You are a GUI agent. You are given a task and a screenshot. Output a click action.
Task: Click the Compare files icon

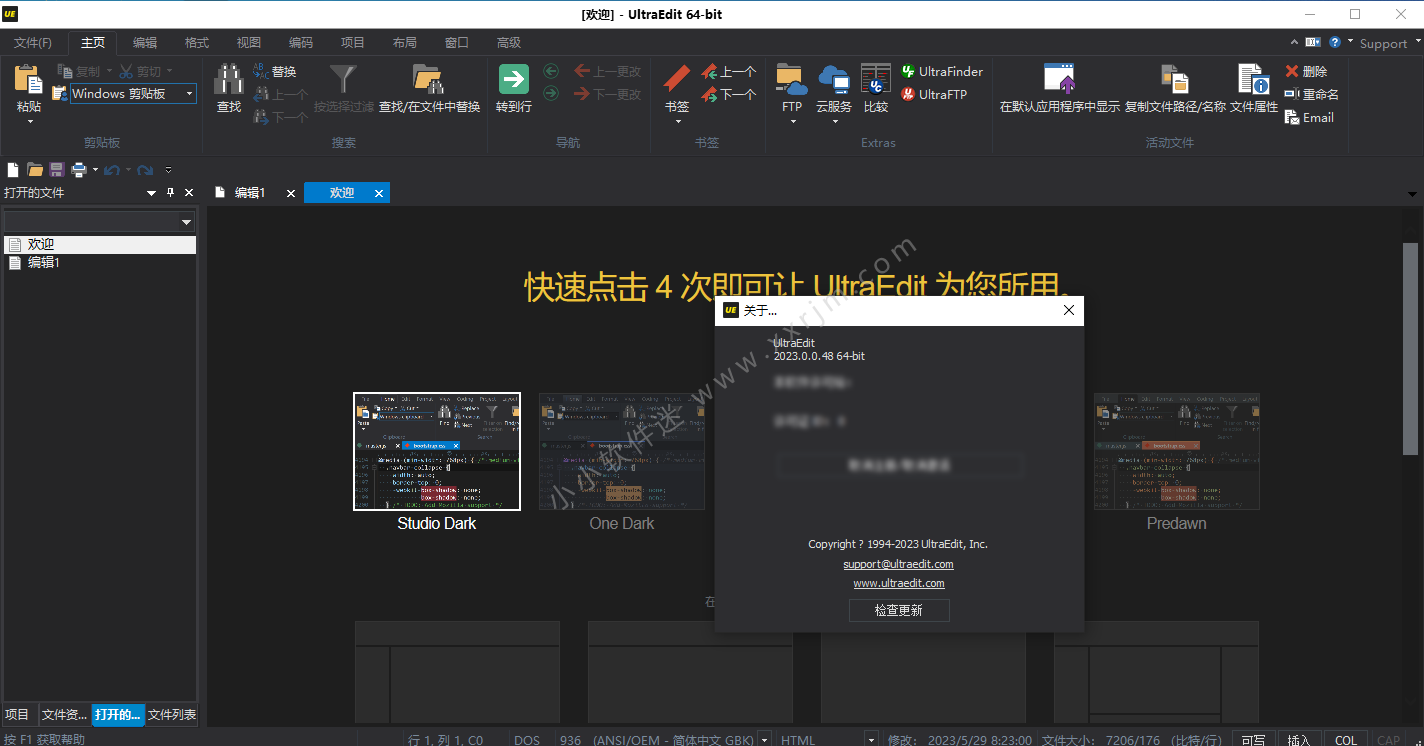point(875,80)
